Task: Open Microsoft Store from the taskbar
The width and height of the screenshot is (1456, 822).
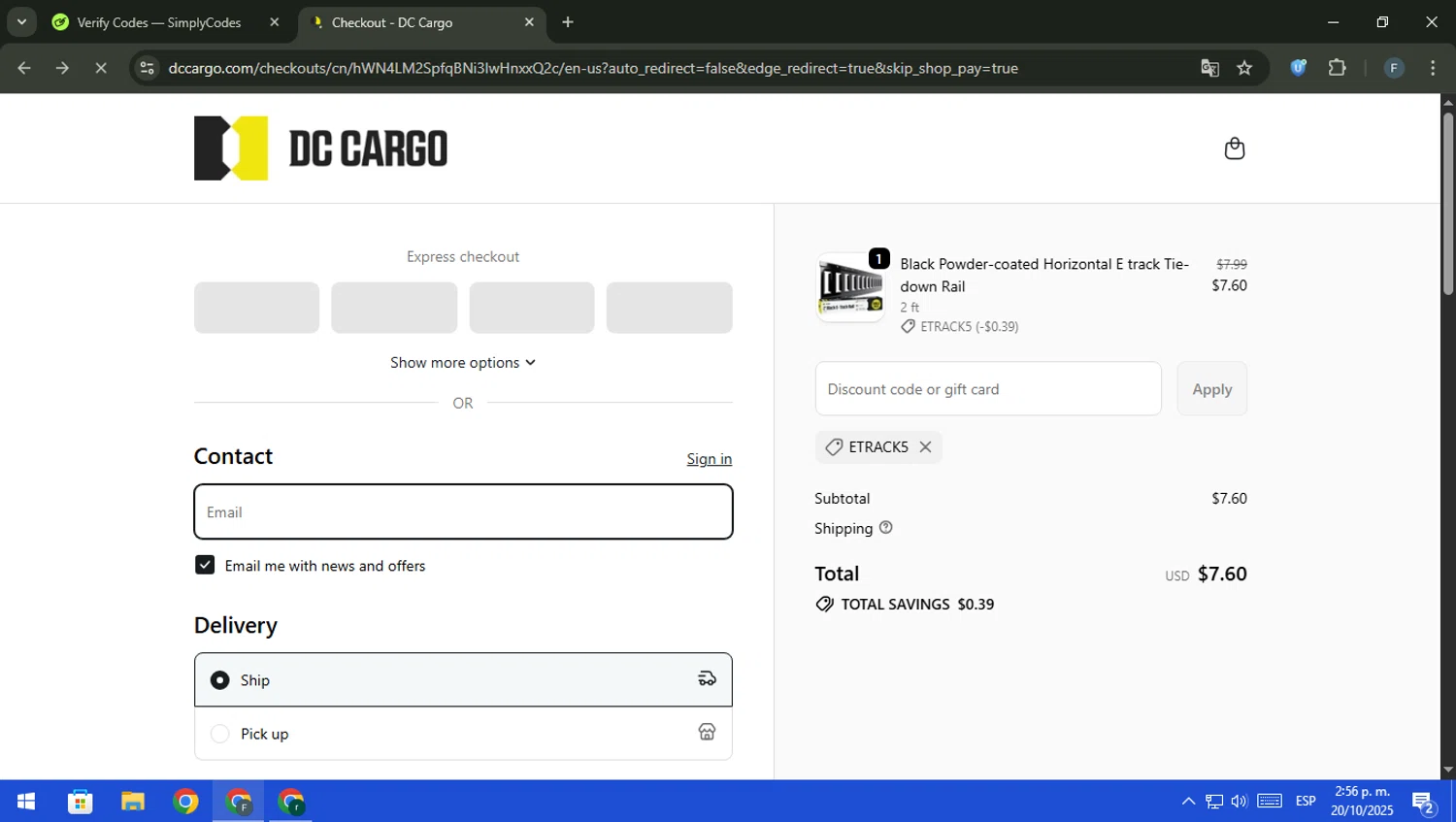Action: tap(80, 802)
